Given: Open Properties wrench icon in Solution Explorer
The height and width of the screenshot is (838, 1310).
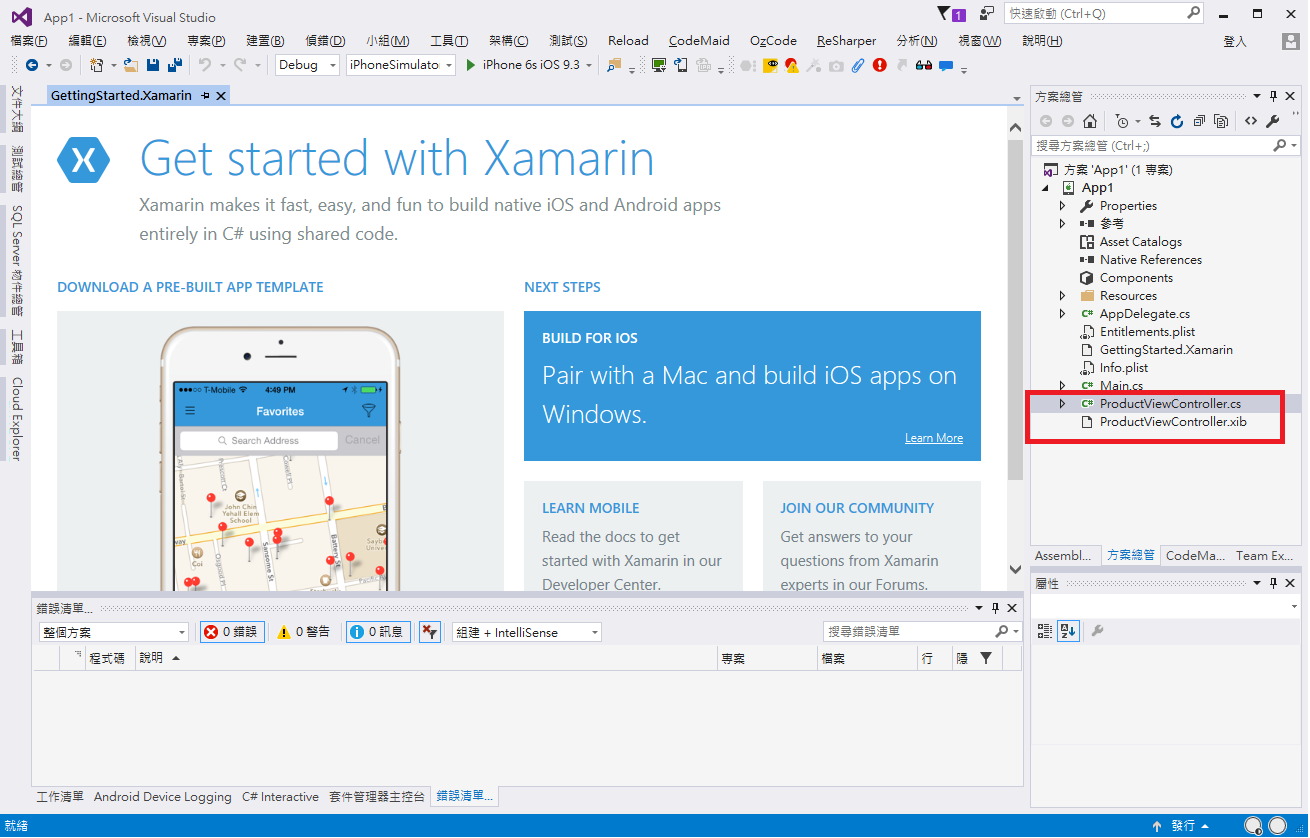Looking at the screenshot, I should (x=1273, y=121).
